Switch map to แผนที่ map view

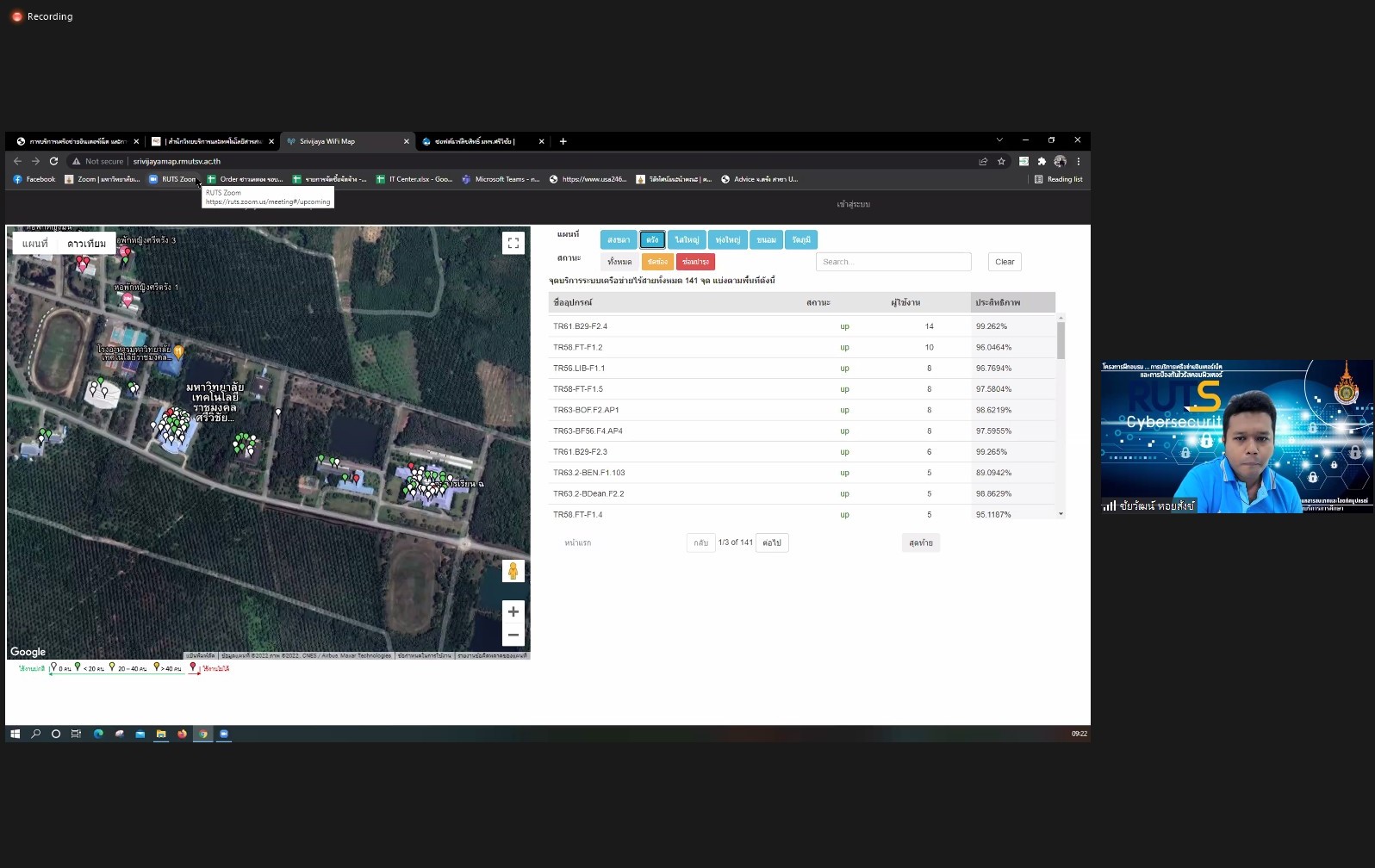tap(35, 244)
